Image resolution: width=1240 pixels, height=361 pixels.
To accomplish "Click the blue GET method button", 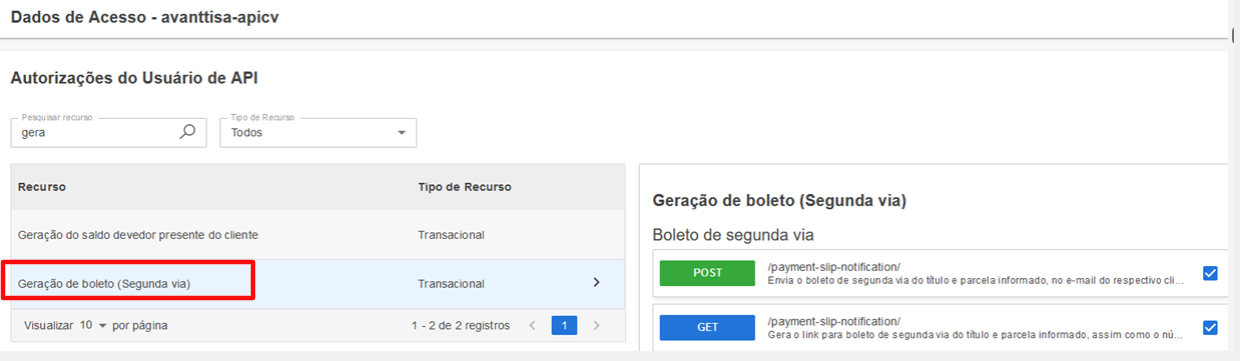I will click(x=707, y=327).
